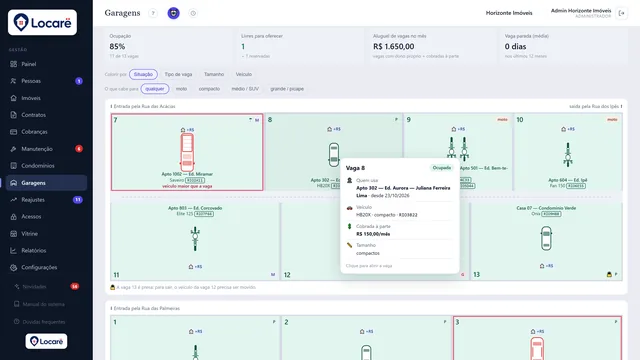640x360 pixels.
Task: Click the Vitrine icon in sidebar
Action: (13, 233)
